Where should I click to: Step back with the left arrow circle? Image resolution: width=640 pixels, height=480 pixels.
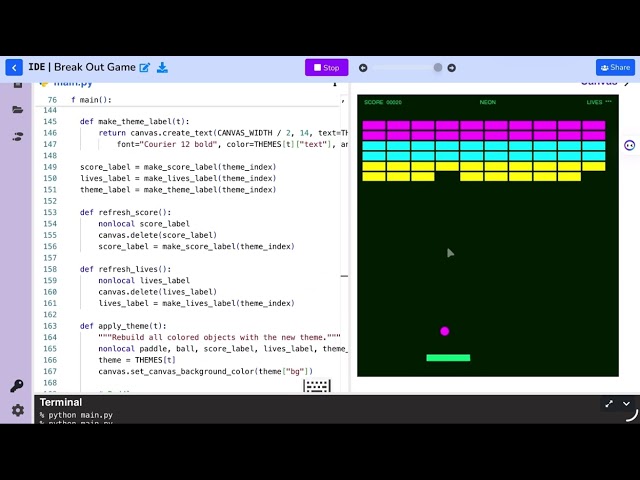[363, 68]
